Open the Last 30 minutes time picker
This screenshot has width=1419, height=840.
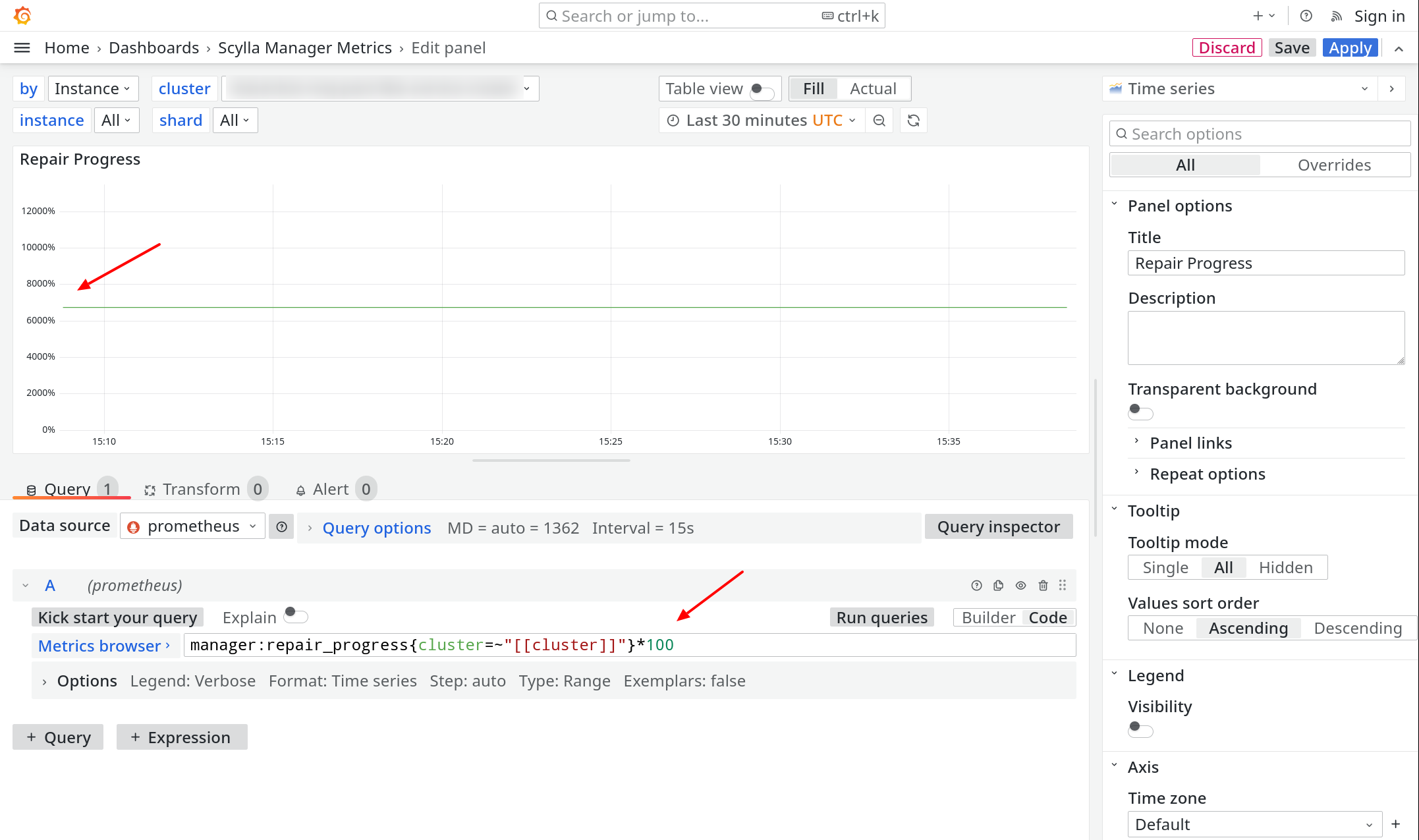[759, 120]
